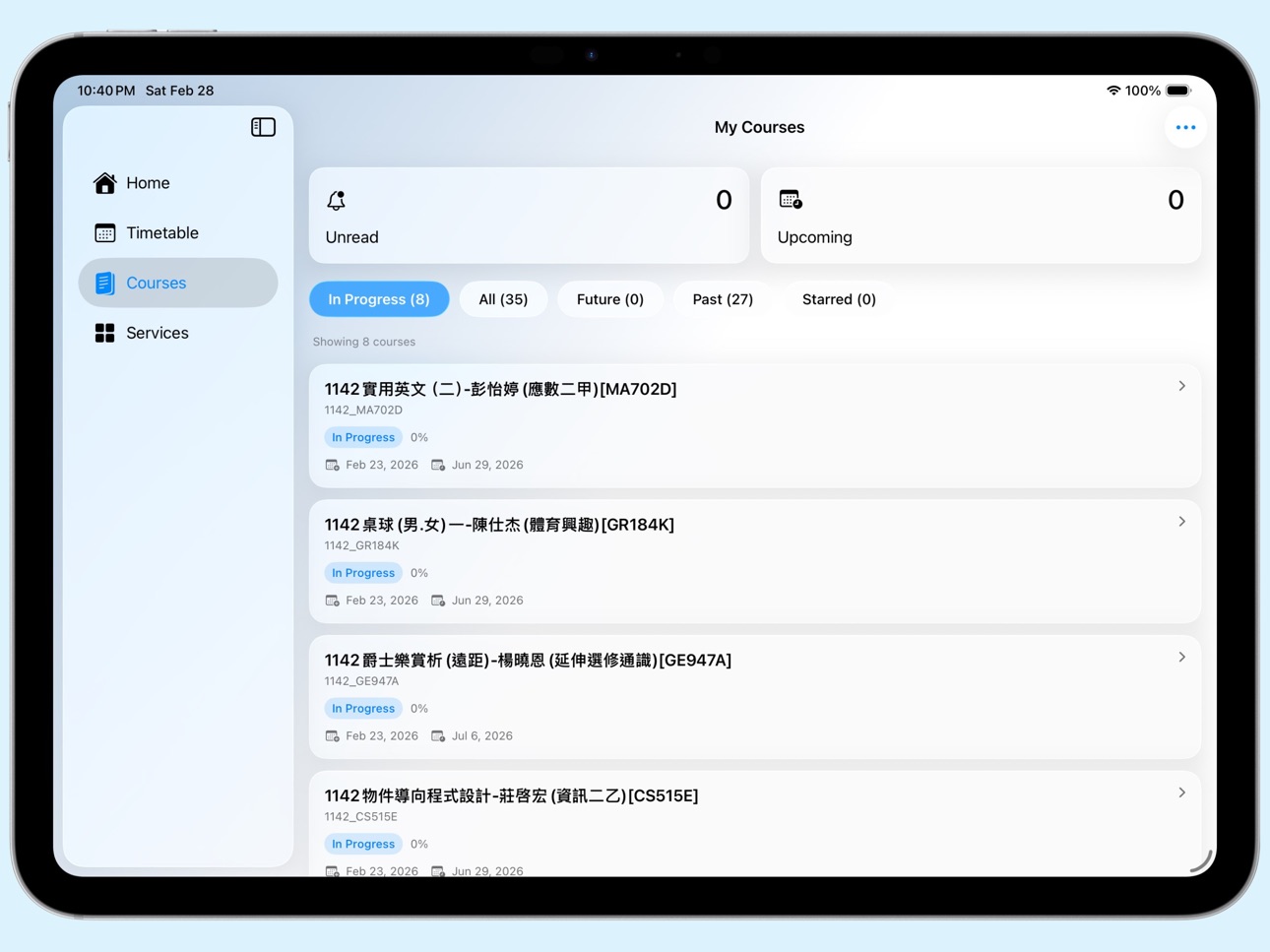
Task: Click the Sat Feb 28 date
Action: coord(179,91)
